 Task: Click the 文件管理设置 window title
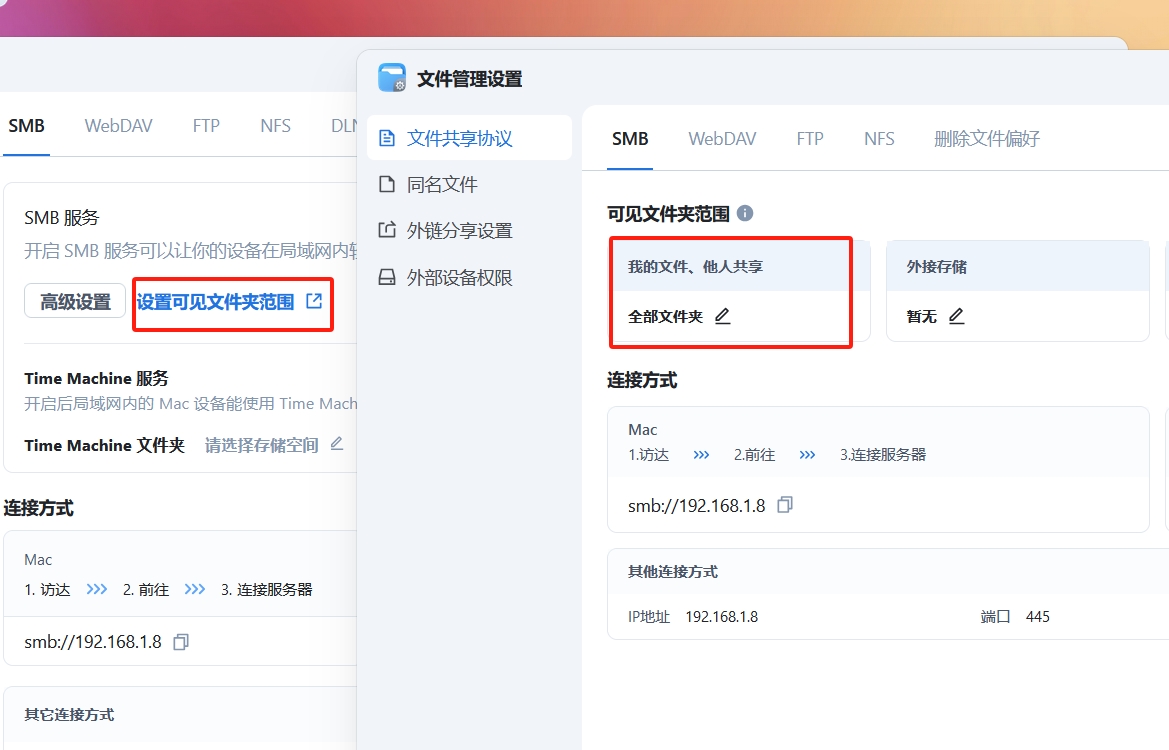pos(470,78)
